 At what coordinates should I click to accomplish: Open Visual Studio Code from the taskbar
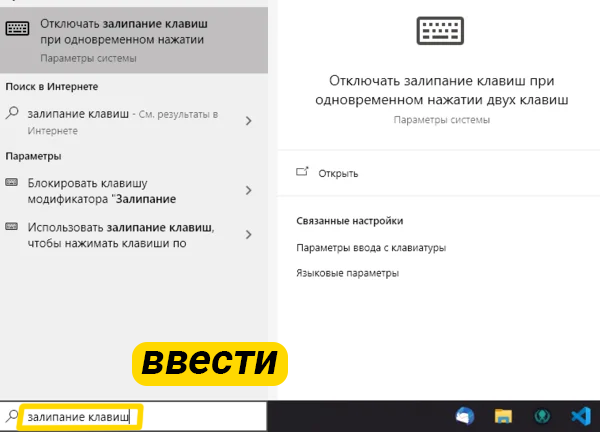point(581,416)
